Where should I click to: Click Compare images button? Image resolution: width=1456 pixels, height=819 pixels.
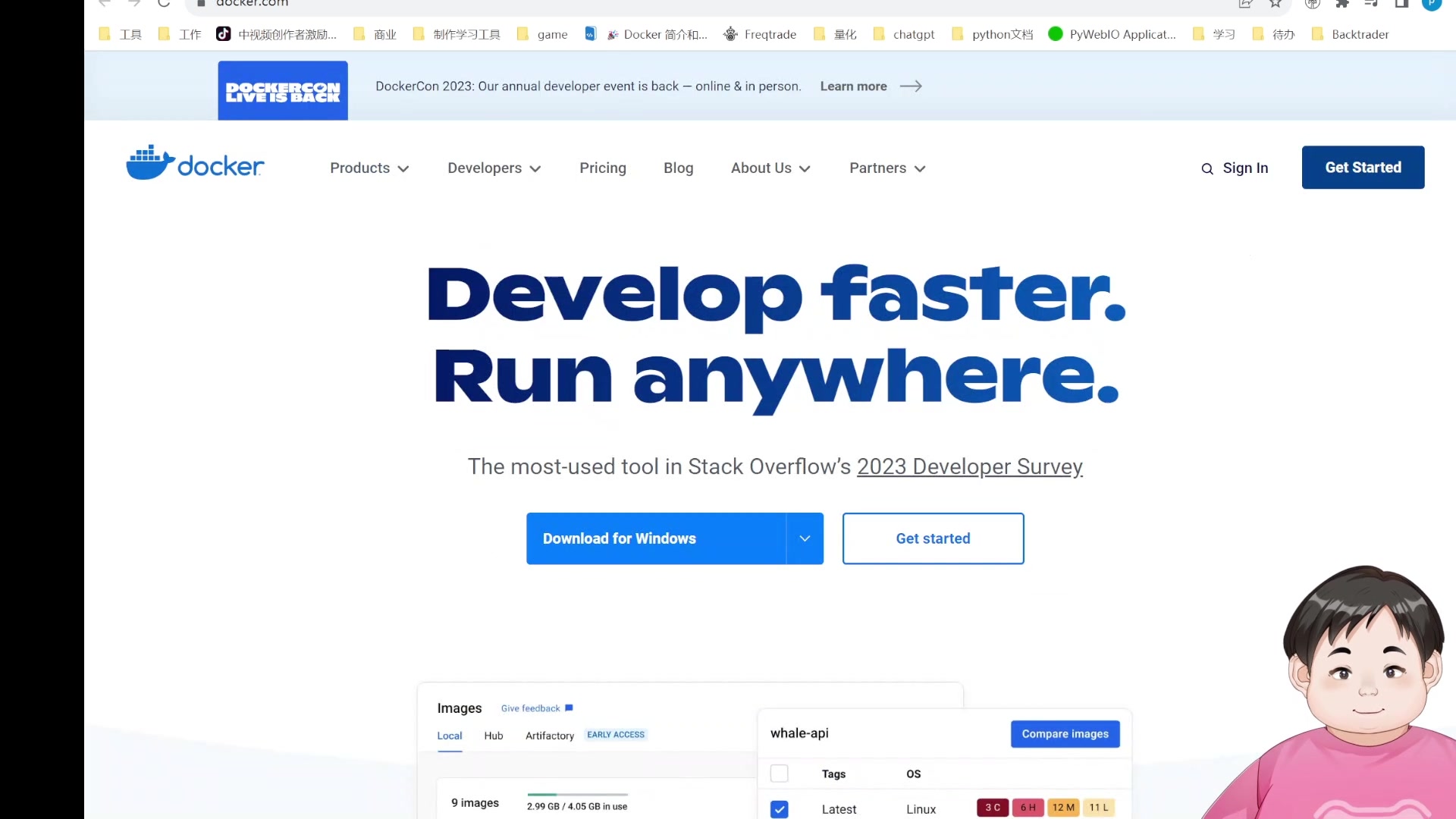click(x=1065, y=734)
